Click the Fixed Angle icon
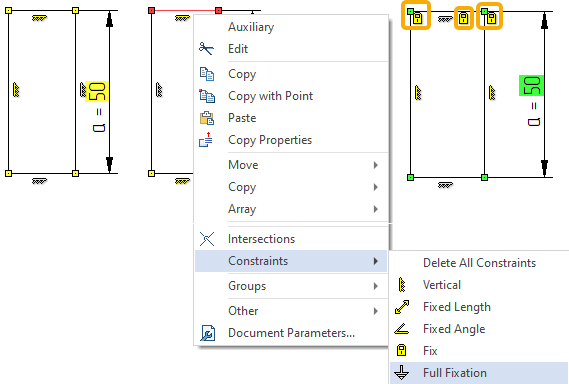 pyautogui.click(x=402, y=329)
